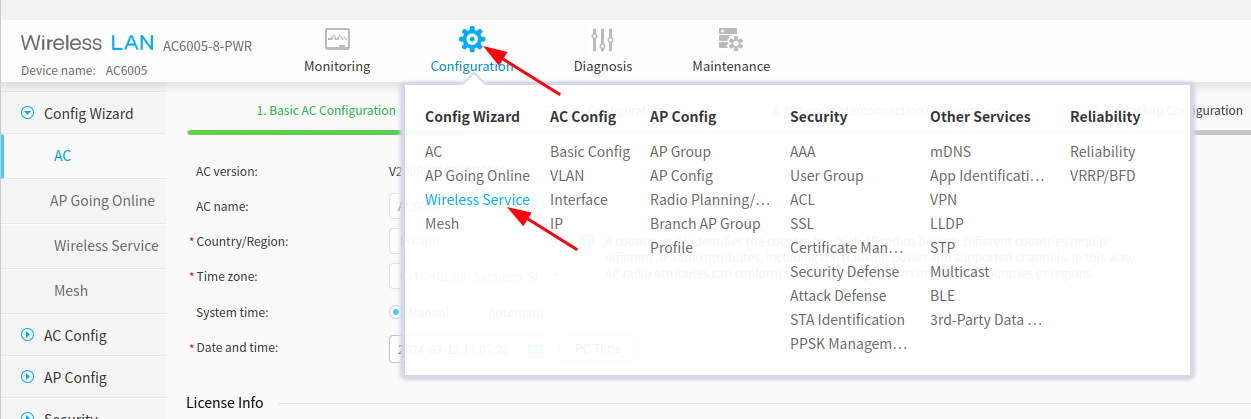Expand the AP Config sidebar section
The width and height of the screenshot is (1251, 419).
point(27,378)
